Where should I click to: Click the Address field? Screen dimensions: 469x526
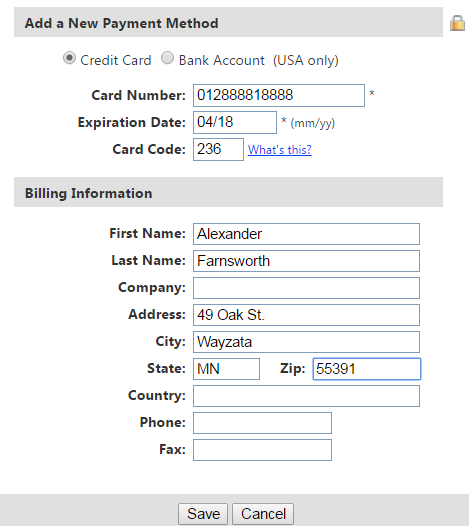pos(306,315)
